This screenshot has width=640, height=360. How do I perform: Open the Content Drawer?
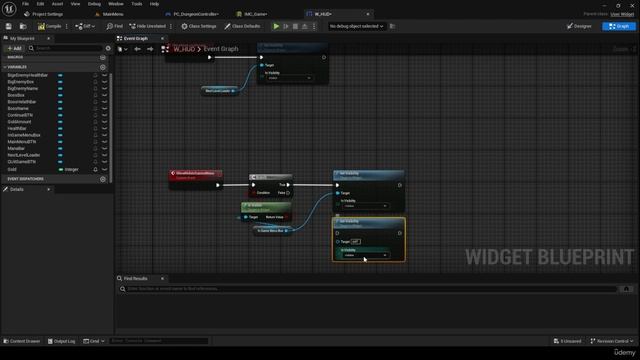click(22, 341)
